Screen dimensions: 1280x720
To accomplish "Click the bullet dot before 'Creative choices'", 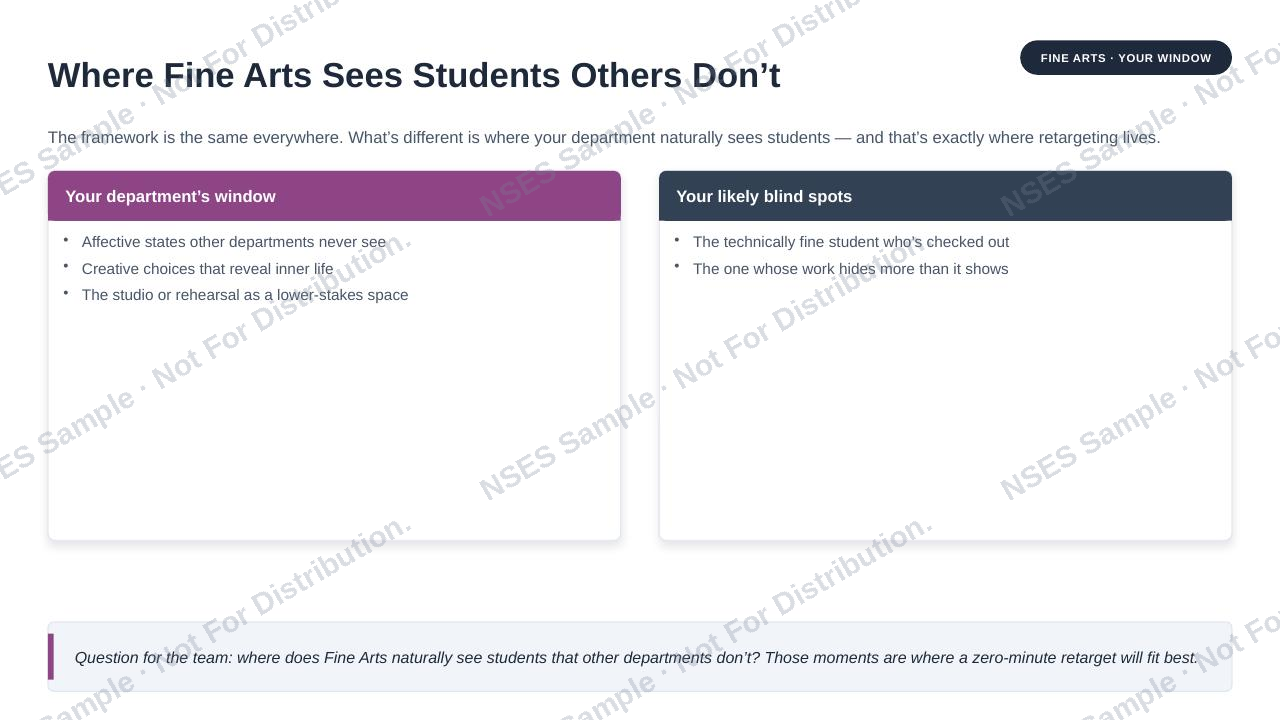I will click(x=66, y=266).
